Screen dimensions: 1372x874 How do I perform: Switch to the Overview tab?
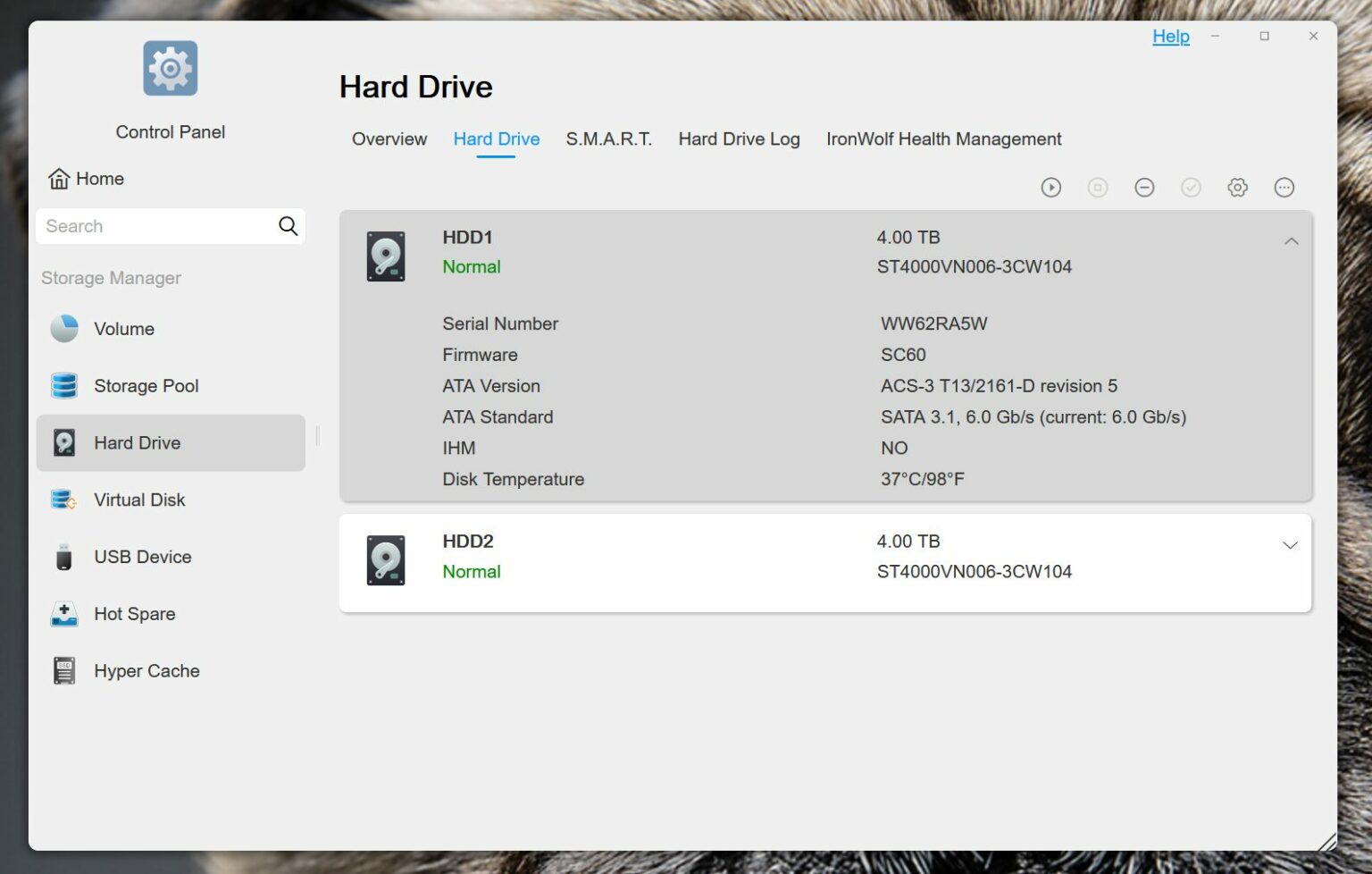pyautogui.click(x=389, y=139)
